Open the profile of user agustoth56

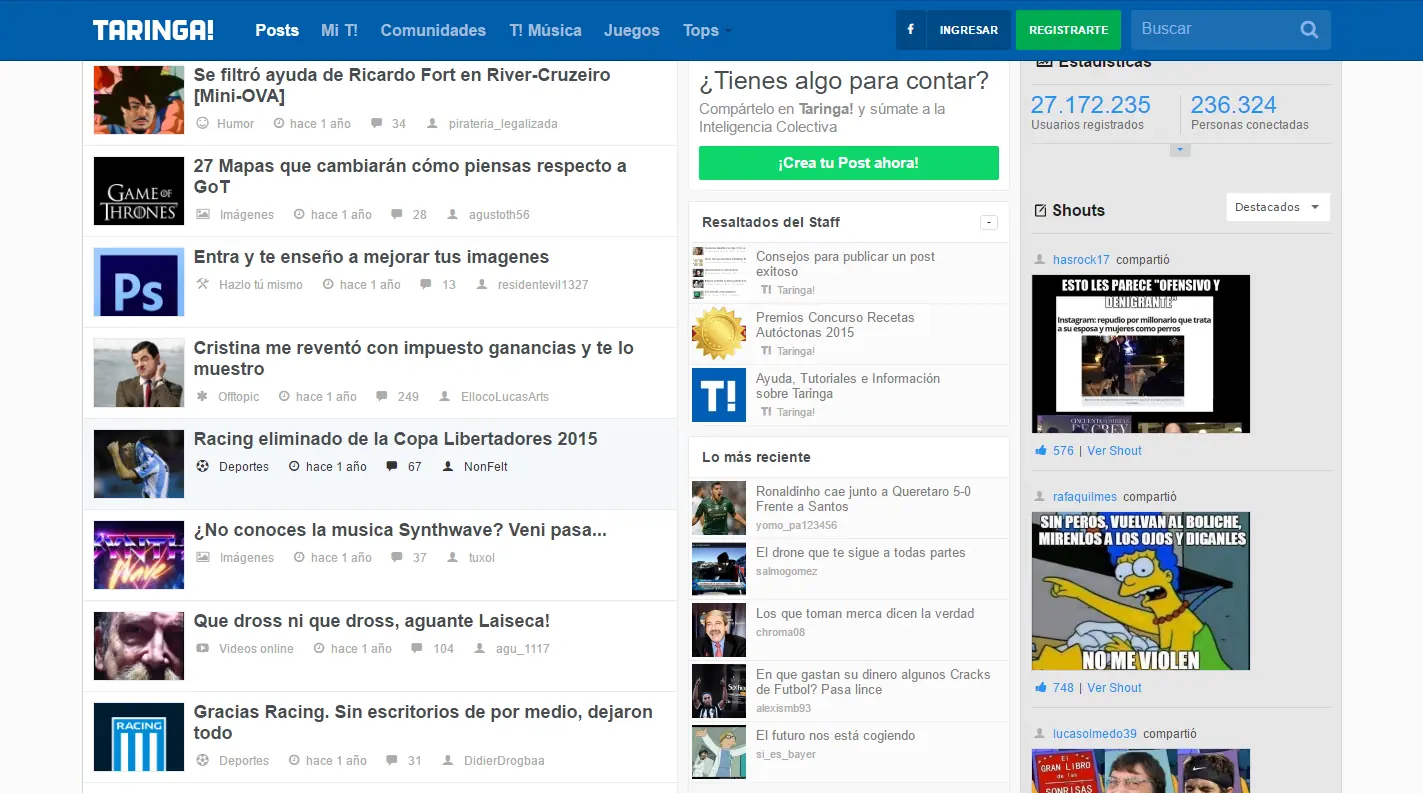(499, 214)
